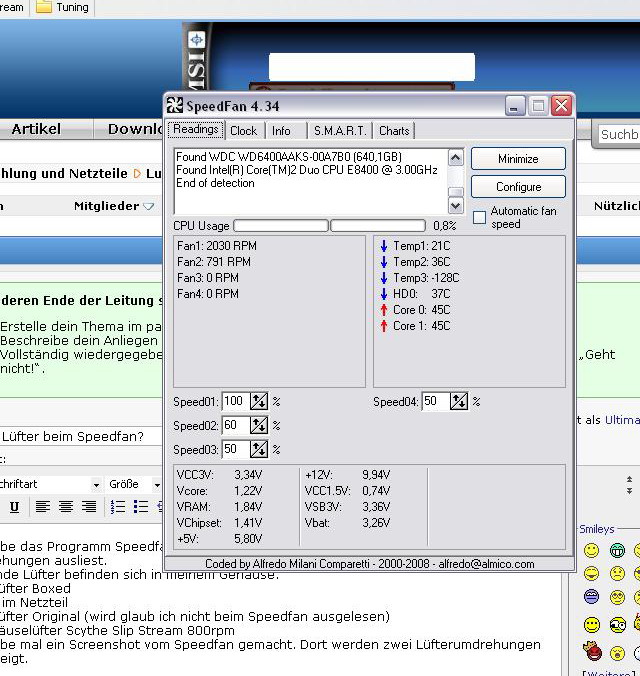This screenshot has width=640, height=676.
Task: Open the S.M.A.R.T. tab
Action: [340, 131]
